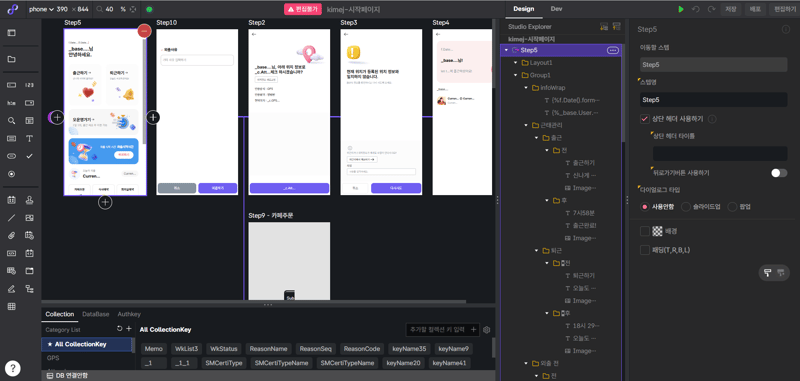Add step with plus circle below Step5
800x381 pixels.
click(105, 202)
